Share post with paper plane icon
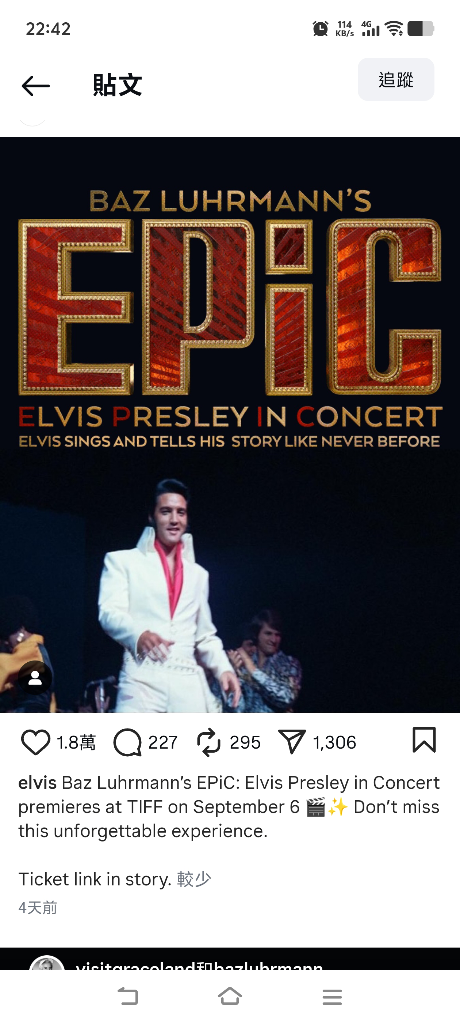 click(x=291, y=741)
